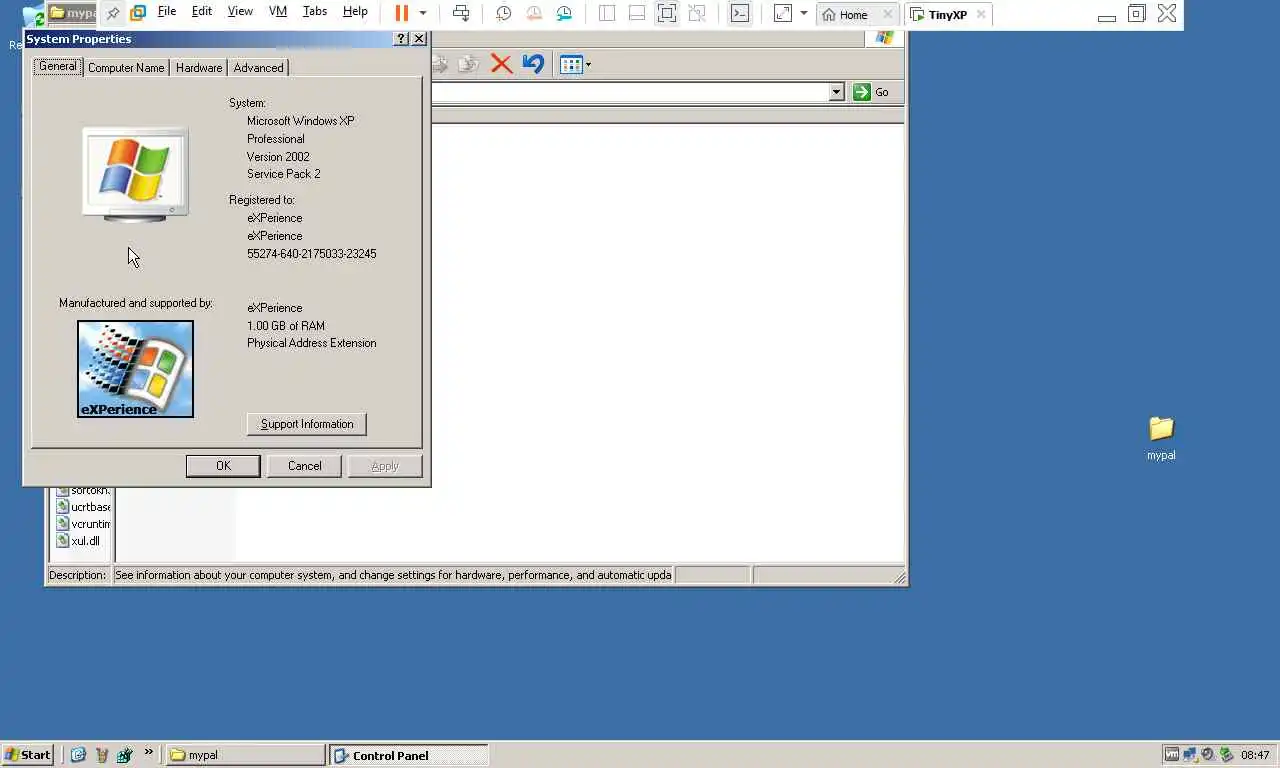
Task: Expand the stretch display dropdown arrow
Action: (x=803, y=13)
